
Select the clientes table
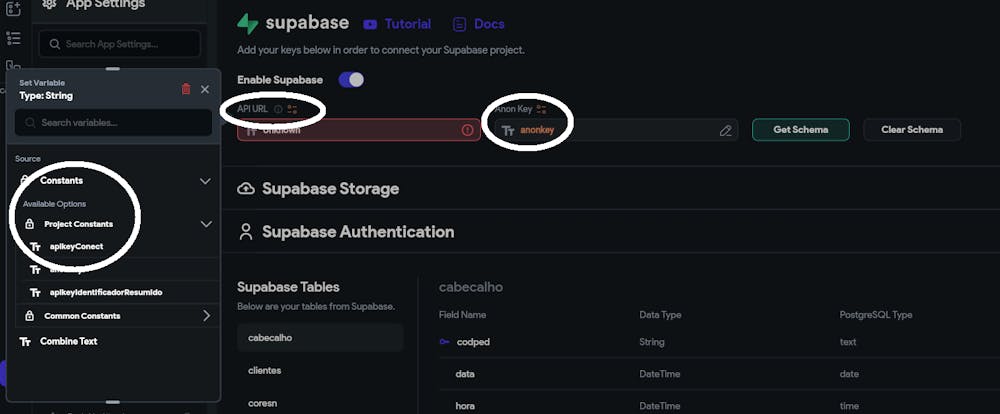coord(265,370)
